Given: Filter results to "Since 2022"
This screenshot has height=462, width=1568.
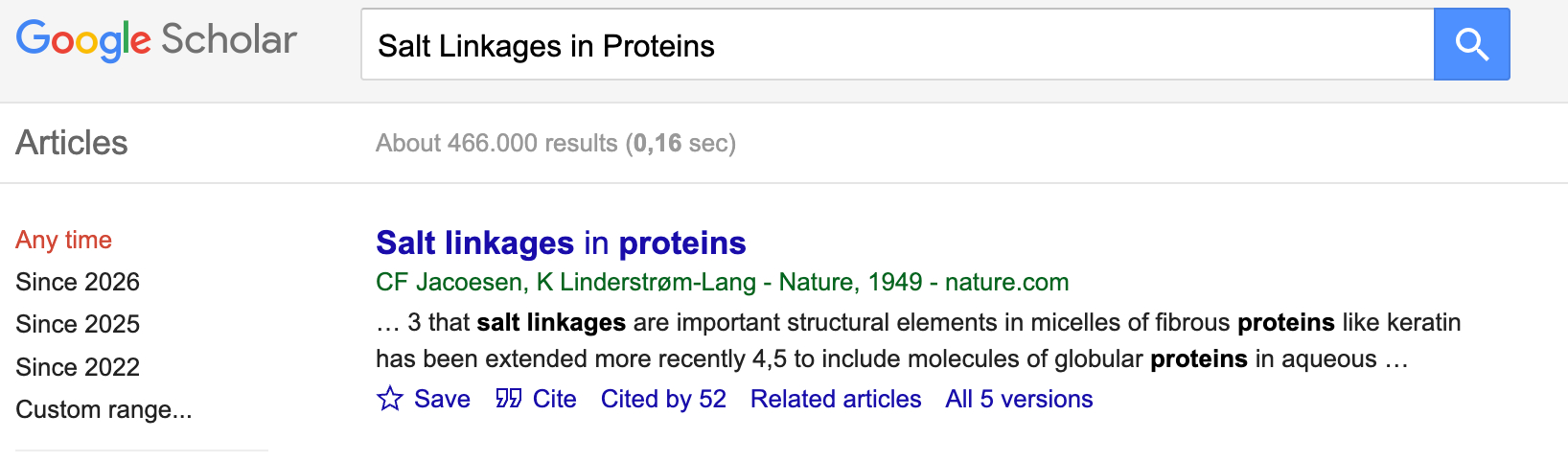Looking at the screenshot, I should (x=78, y=367).
